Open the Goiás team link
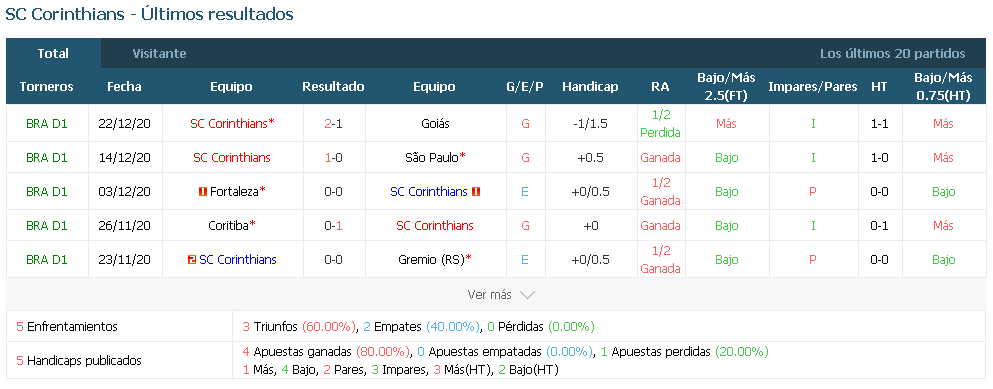The image size is (993, 389). click(x=435, y=124)
